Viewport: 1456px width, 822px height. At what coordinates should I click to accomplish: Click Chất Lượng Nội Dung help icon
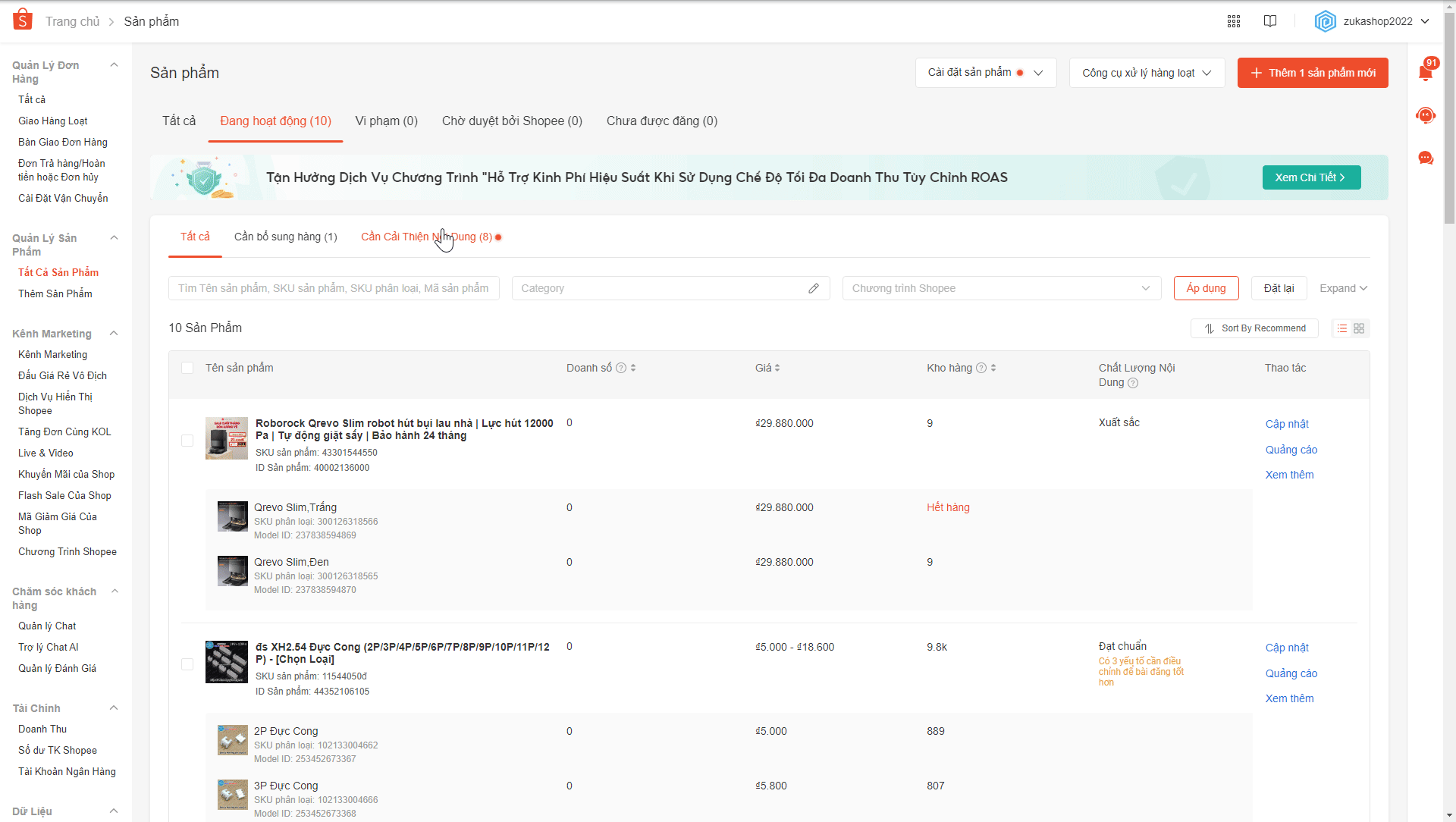coord(1133,383)
